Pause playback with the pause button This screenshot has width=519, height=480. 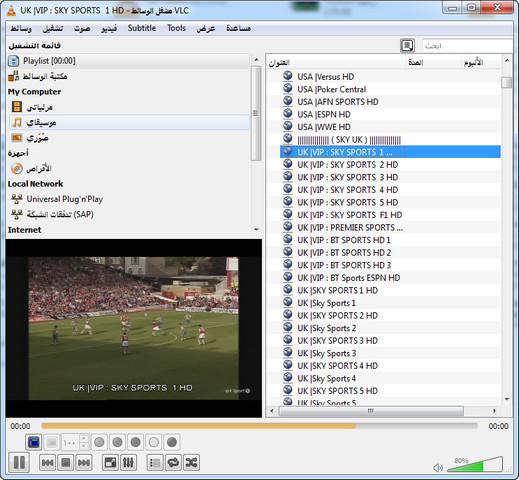click(19, 462)
